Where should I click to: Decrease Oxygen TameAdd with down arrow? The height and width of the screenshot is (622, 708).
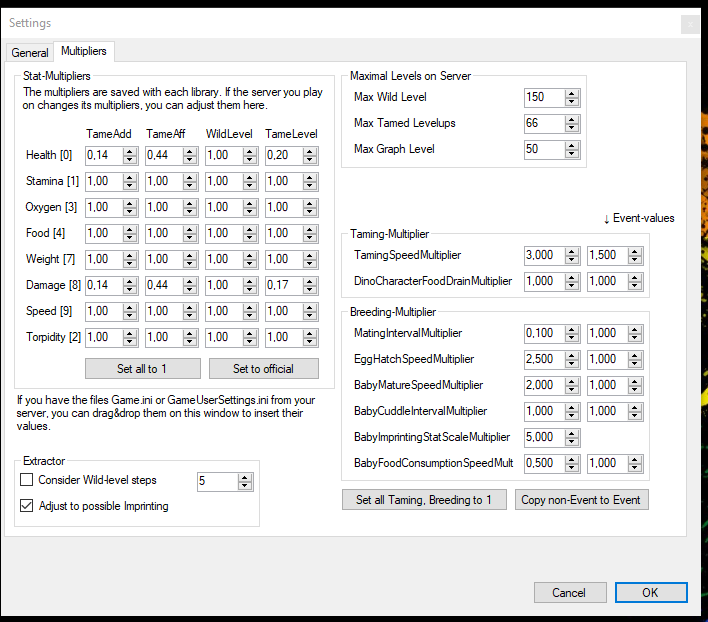(130, 212)
